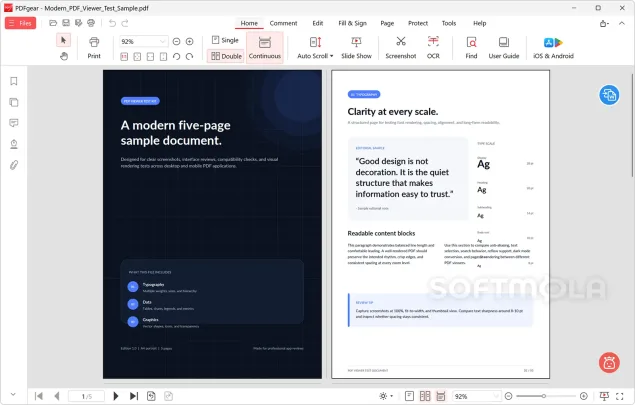
Task: Open the Tools tab
Action: (x=449, y=23)
